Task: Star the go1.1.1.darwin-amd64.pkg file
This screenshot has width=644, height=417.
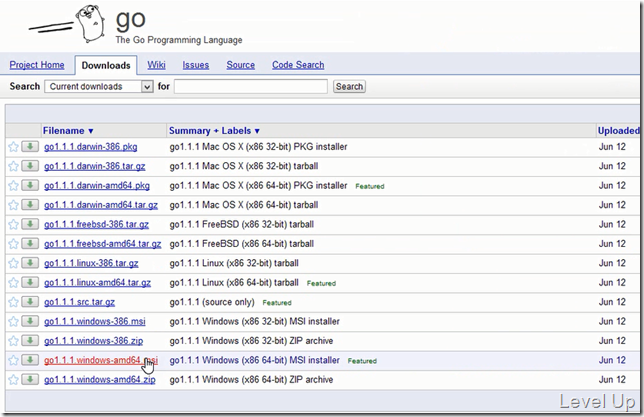Action: point(14,186)
